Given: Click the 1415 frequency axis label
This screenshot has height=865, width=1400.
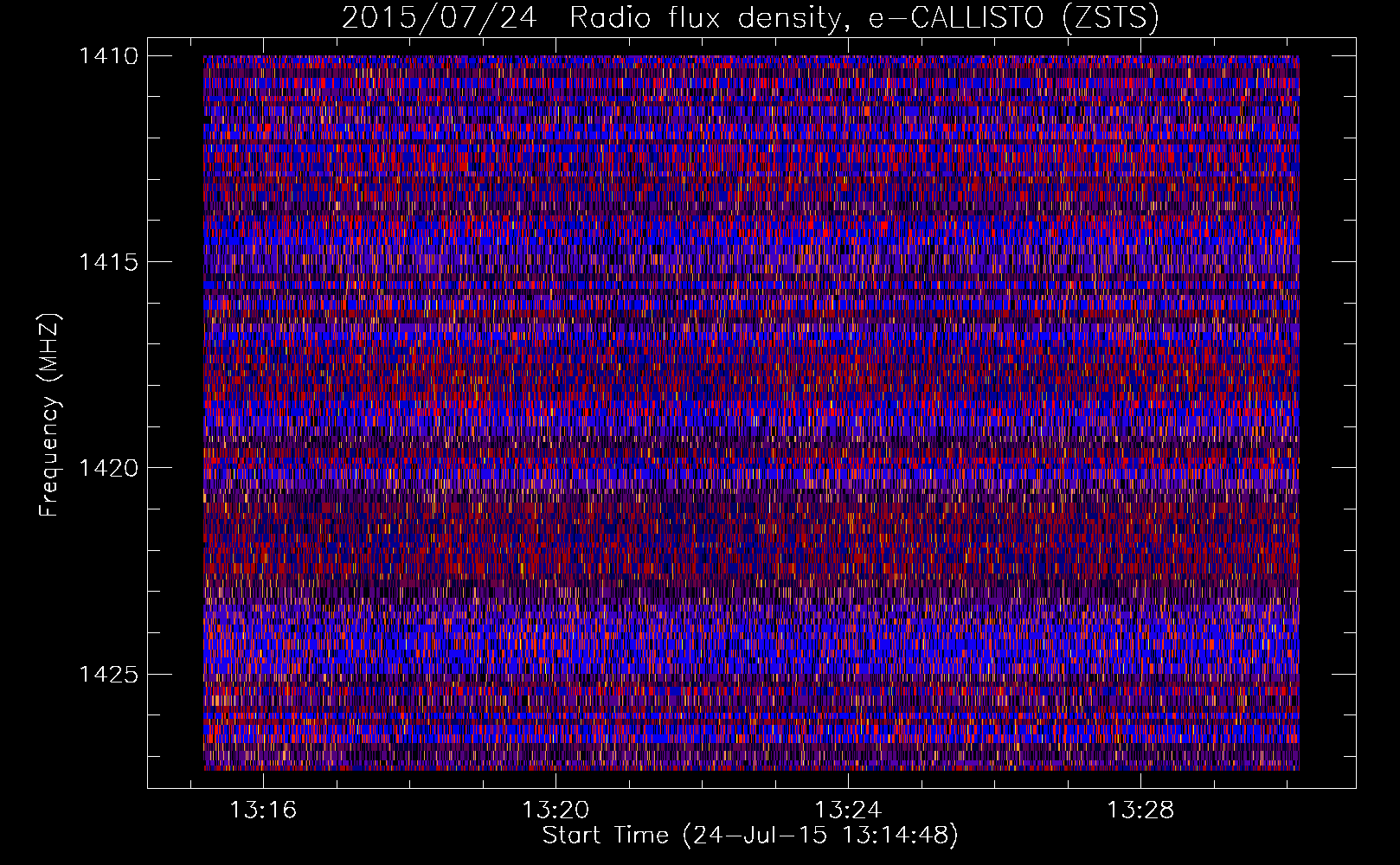Looking at the screenshot, I should click(108, 262).
